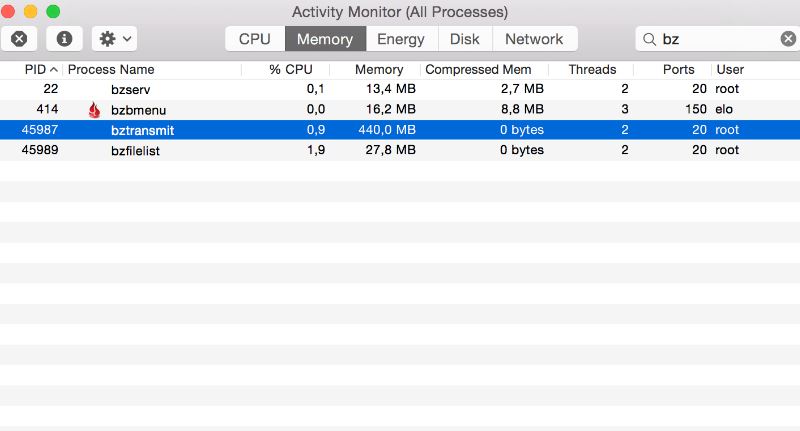Screen dimensions: 800x431
Task: Open the gear actions dropdown menu
Action: 115,39
